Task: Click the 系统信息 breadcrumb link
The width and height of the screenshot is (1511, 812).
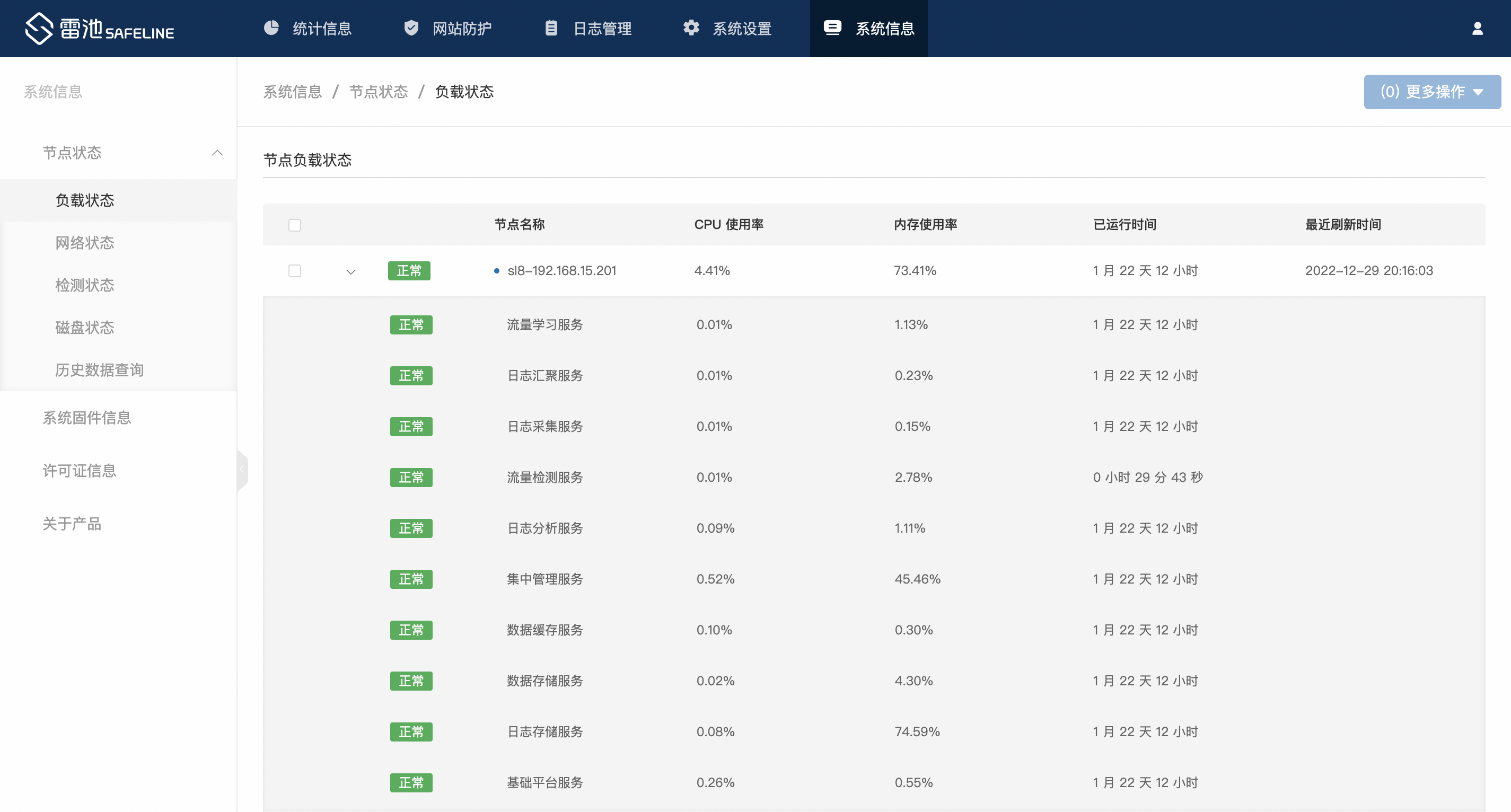Action: [292, 92]
